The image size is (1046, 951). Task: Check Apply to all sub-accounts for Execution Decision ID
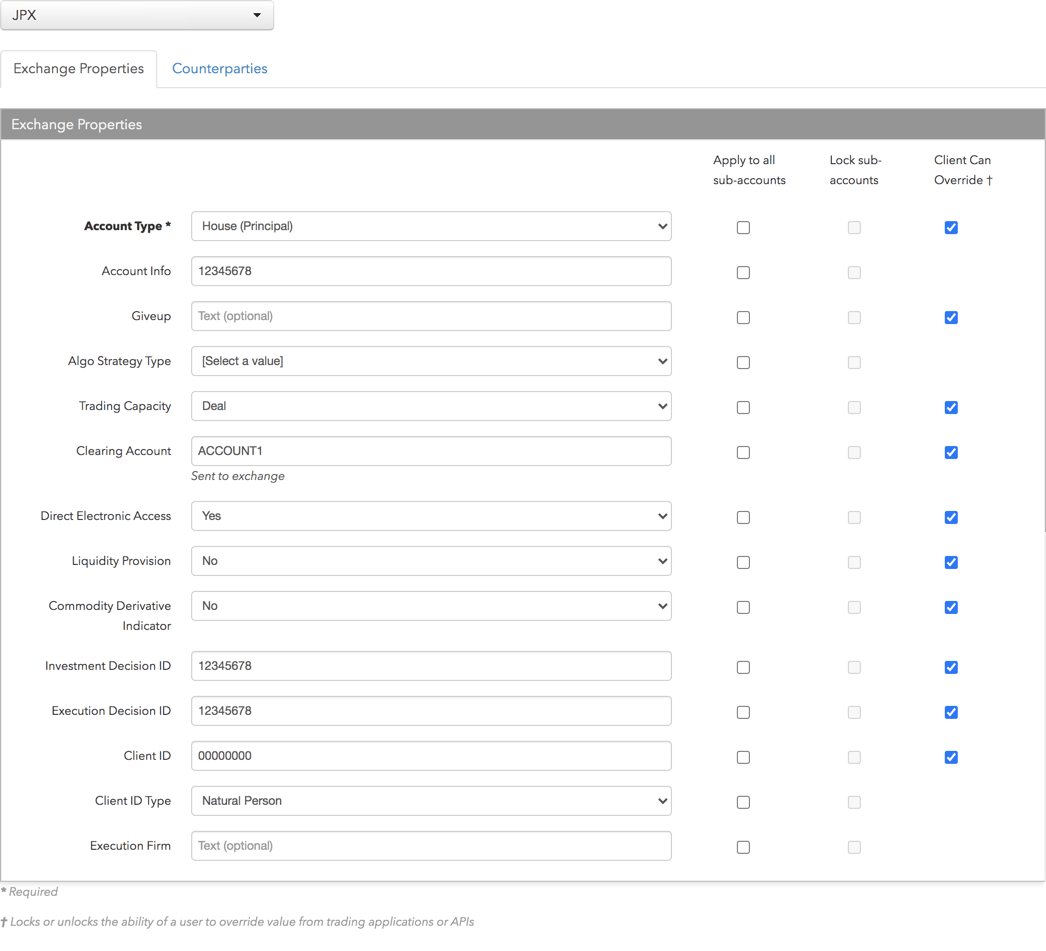coord(743,712)
